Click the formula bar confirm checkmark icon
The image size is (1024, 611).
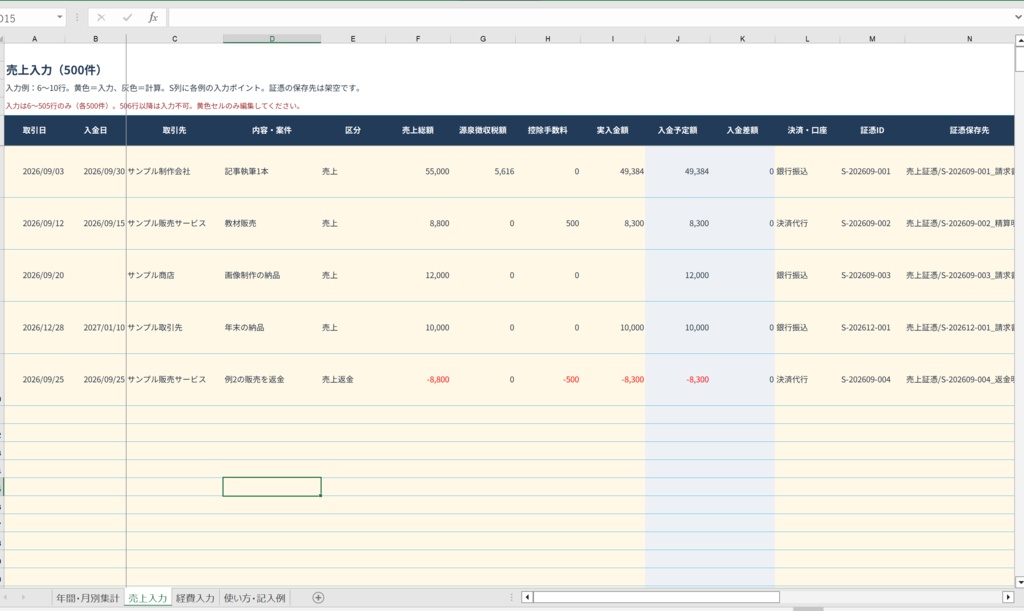click(x=127, y=18)
